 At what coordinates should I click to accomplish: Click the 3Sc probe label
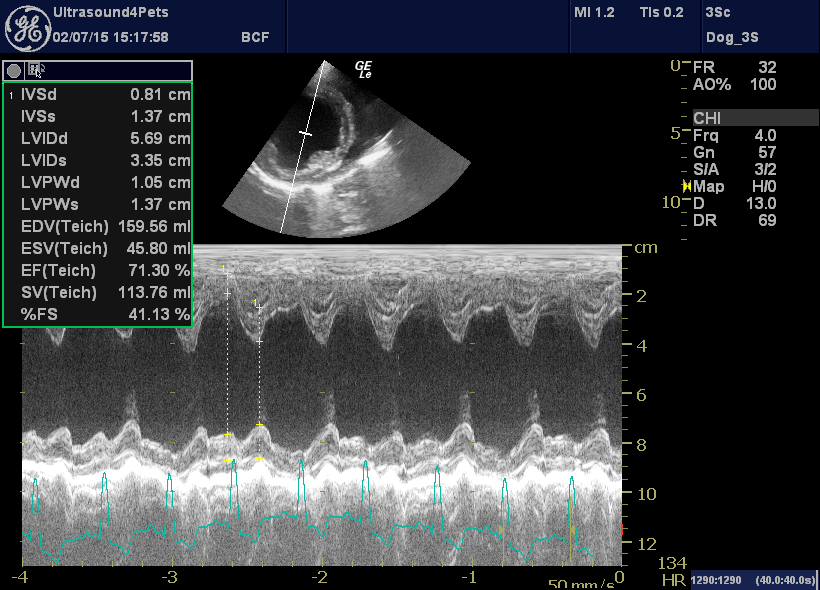click(718, 13)
